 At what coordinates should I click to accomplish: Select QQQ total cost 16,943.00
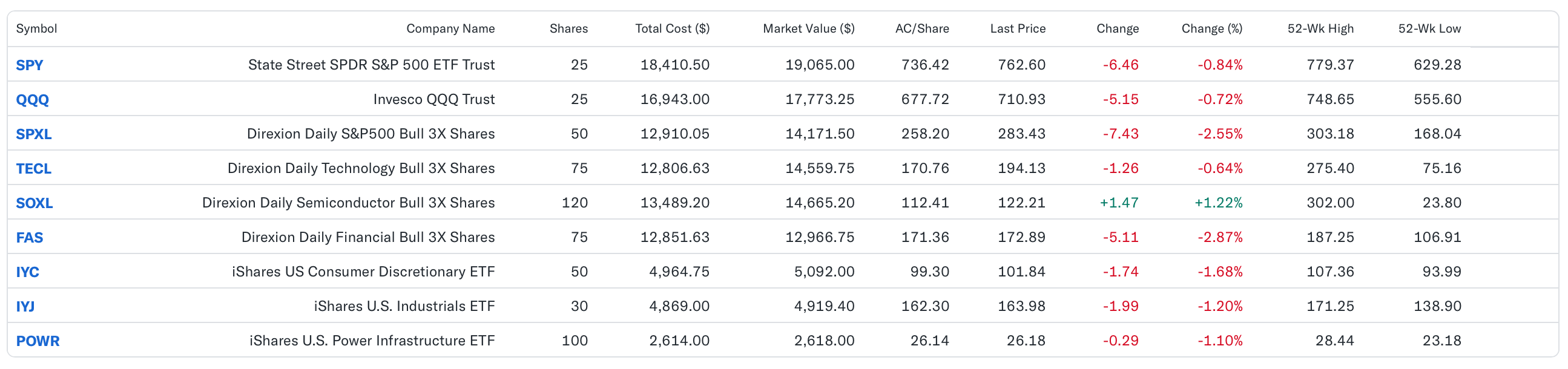coord(674,99)
